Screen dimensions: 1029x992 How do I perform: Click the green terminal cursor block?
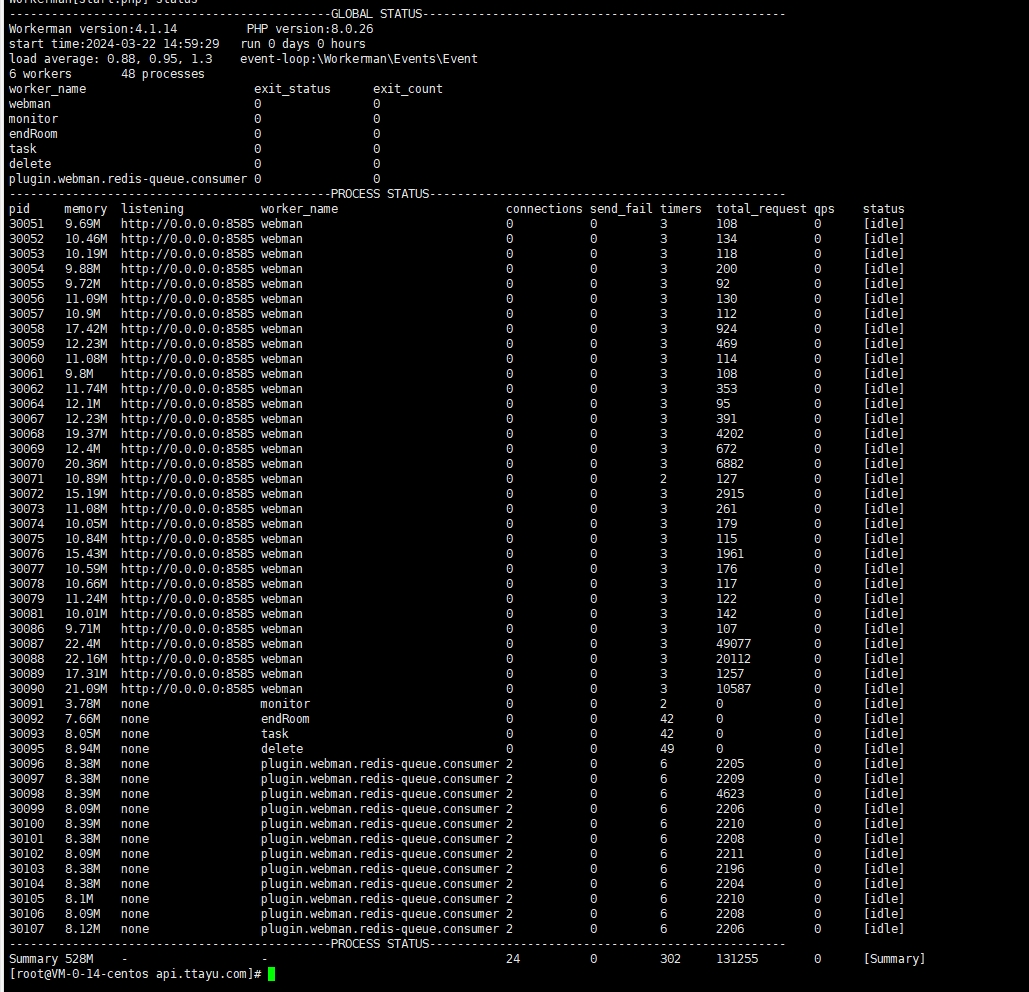click(x=271, y=974)
